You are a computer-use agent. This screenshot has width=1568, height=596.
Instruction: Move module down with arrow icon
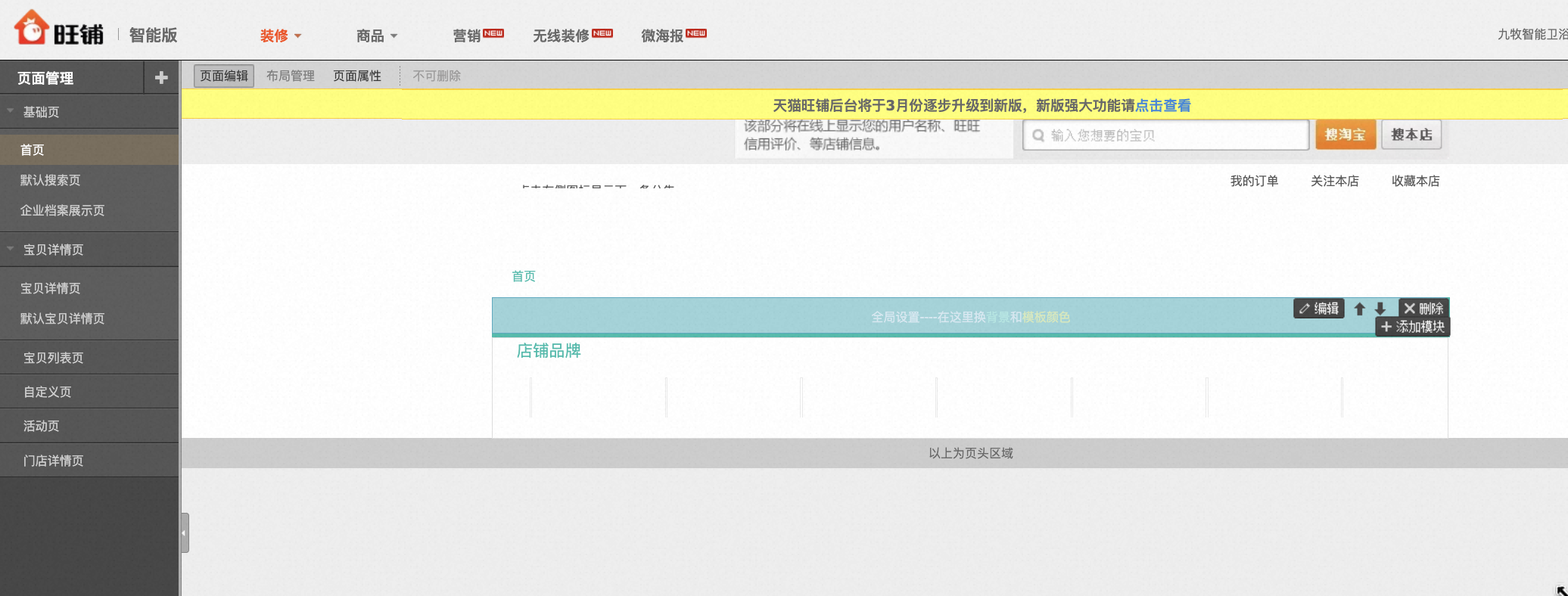(1380, 309)
